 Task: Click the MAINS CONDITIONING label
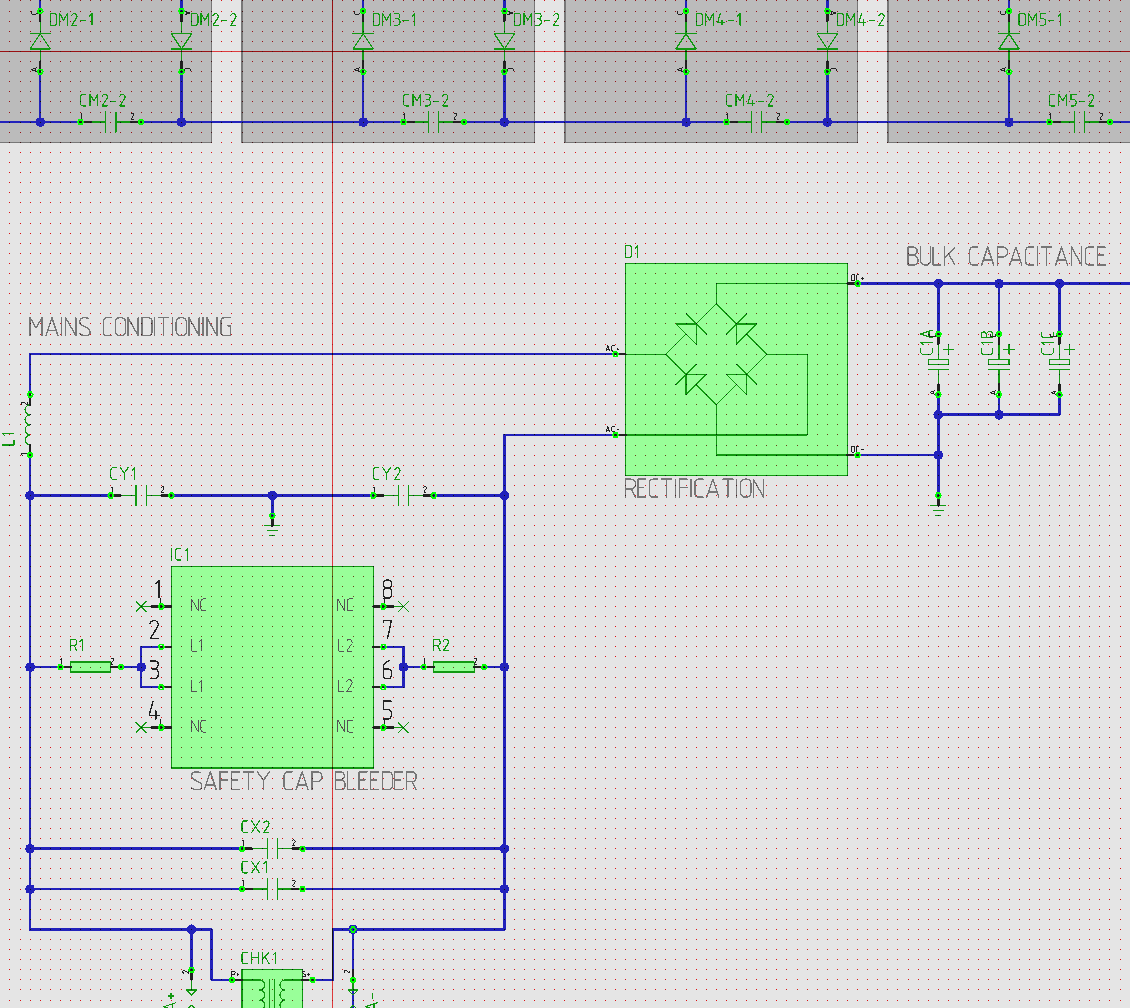tap(130, 327)
